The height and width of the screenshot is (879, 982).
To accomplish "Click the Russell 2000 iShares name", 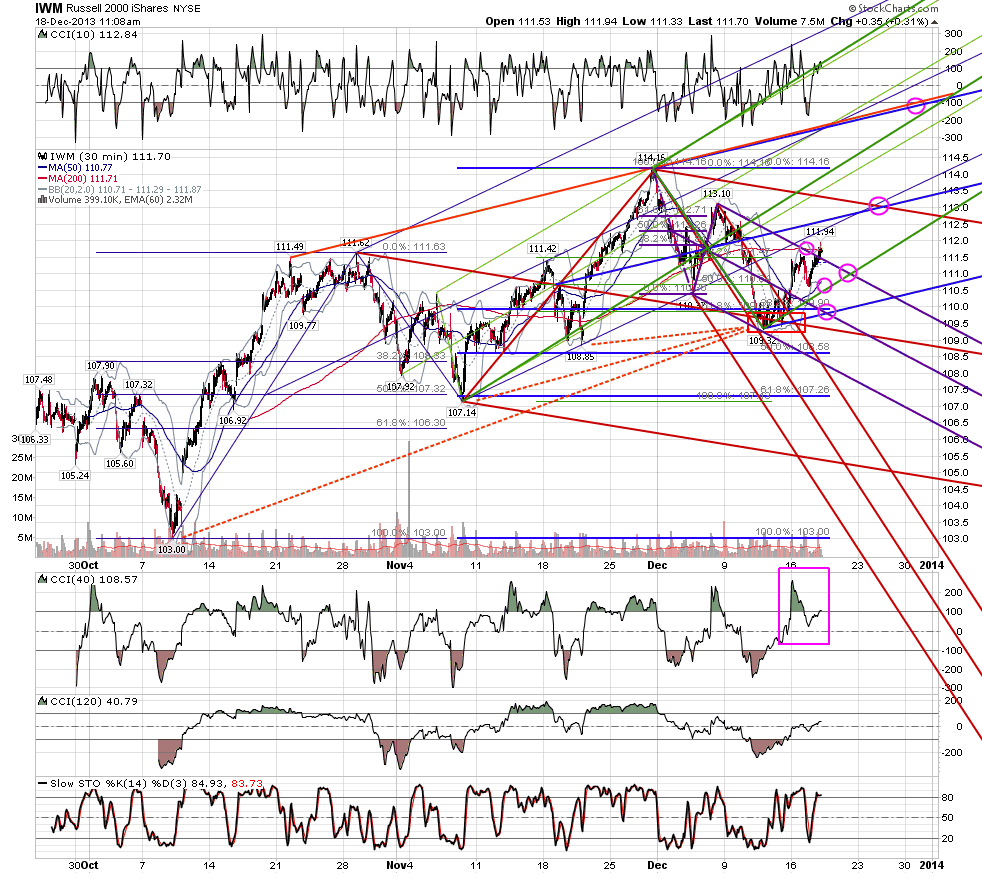I will [116, 9].
